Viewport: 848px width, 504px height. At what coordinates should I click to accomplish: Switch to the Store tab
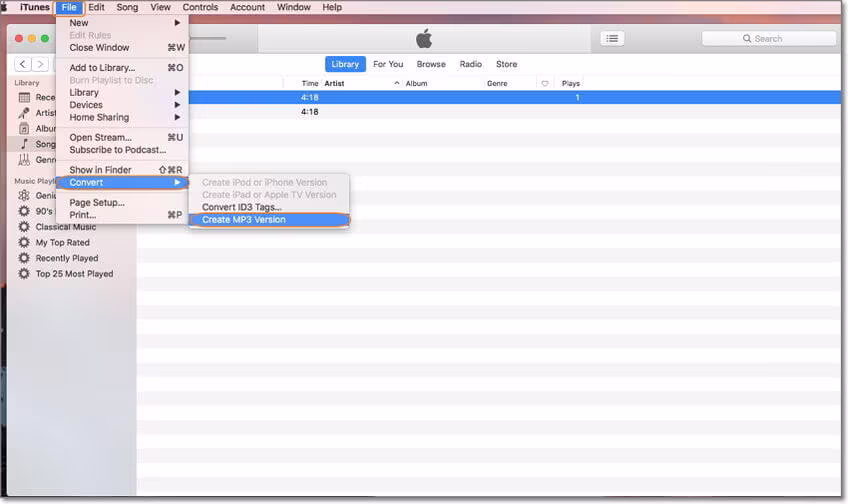pyautogui.click(x=507, y=64)
